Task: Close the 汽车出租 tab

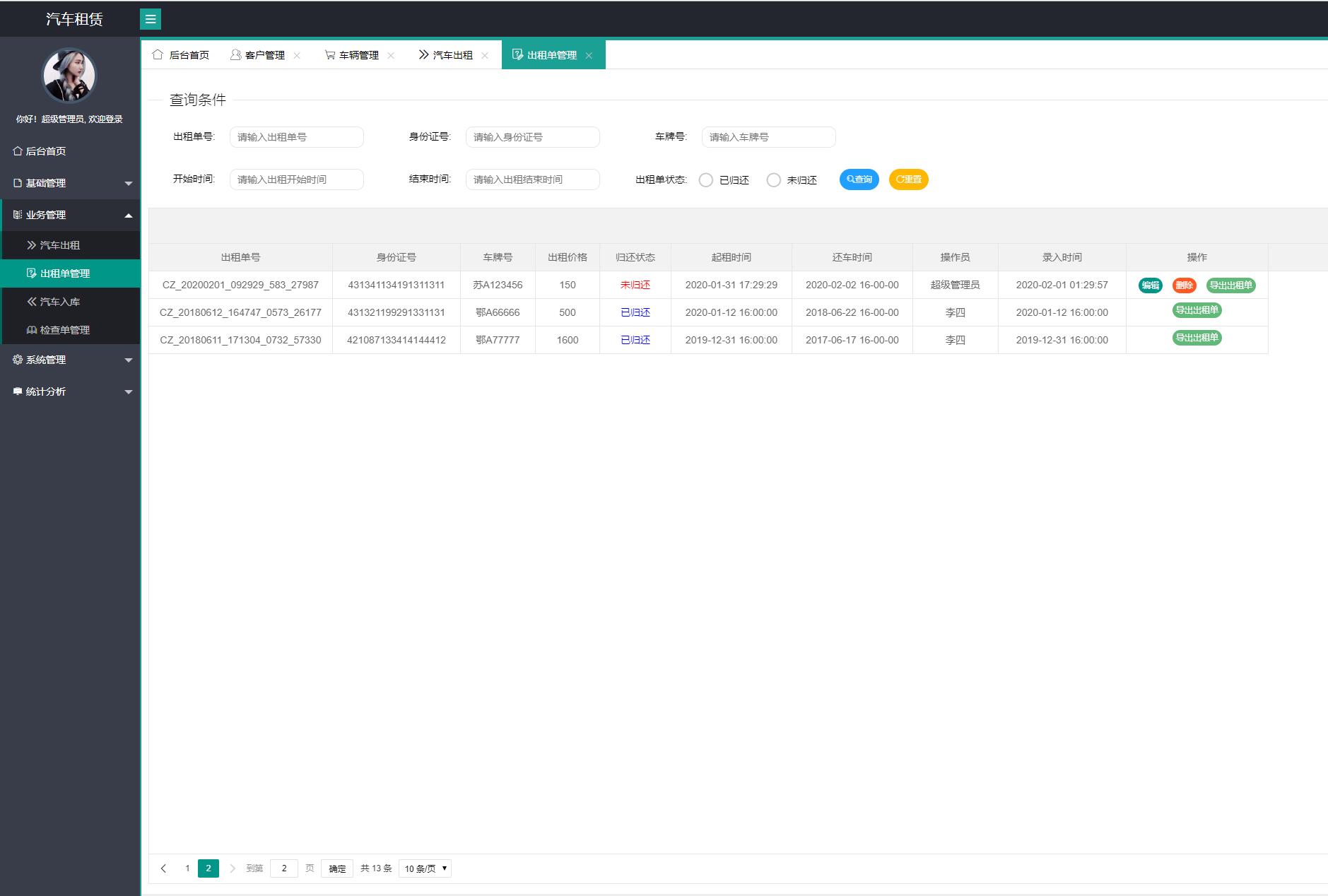Action: (485, 55)
